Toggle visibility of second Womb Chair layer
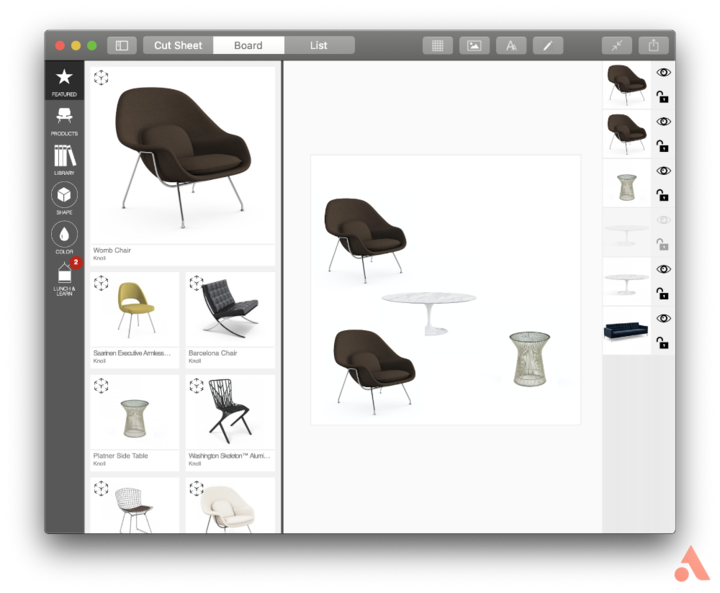The image size is (720, 593). point(664,122)
